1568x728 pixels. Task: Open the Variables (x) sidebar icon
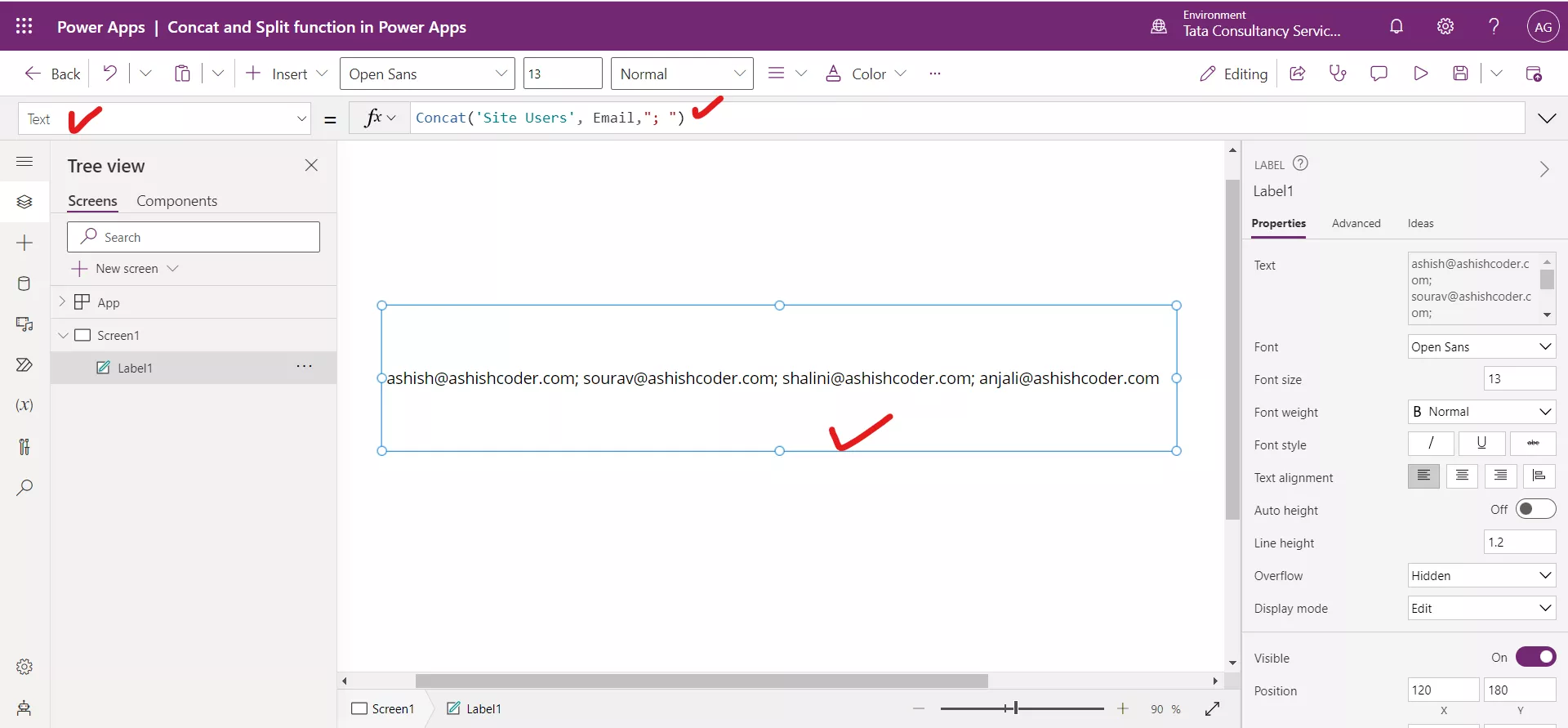tap(24, 405)
